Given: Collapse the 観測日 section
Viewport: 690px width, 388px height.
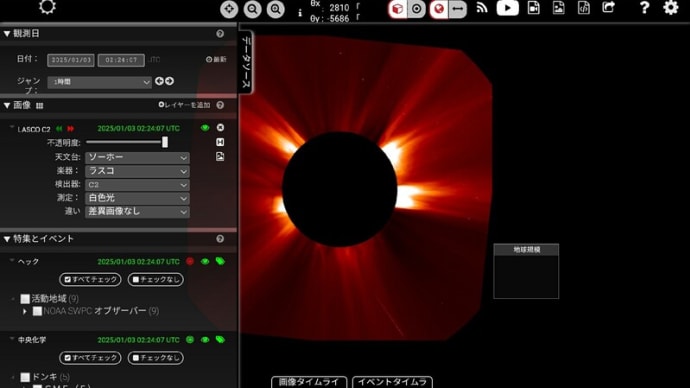Looking at the screenshot, I should tap(7, 34).
